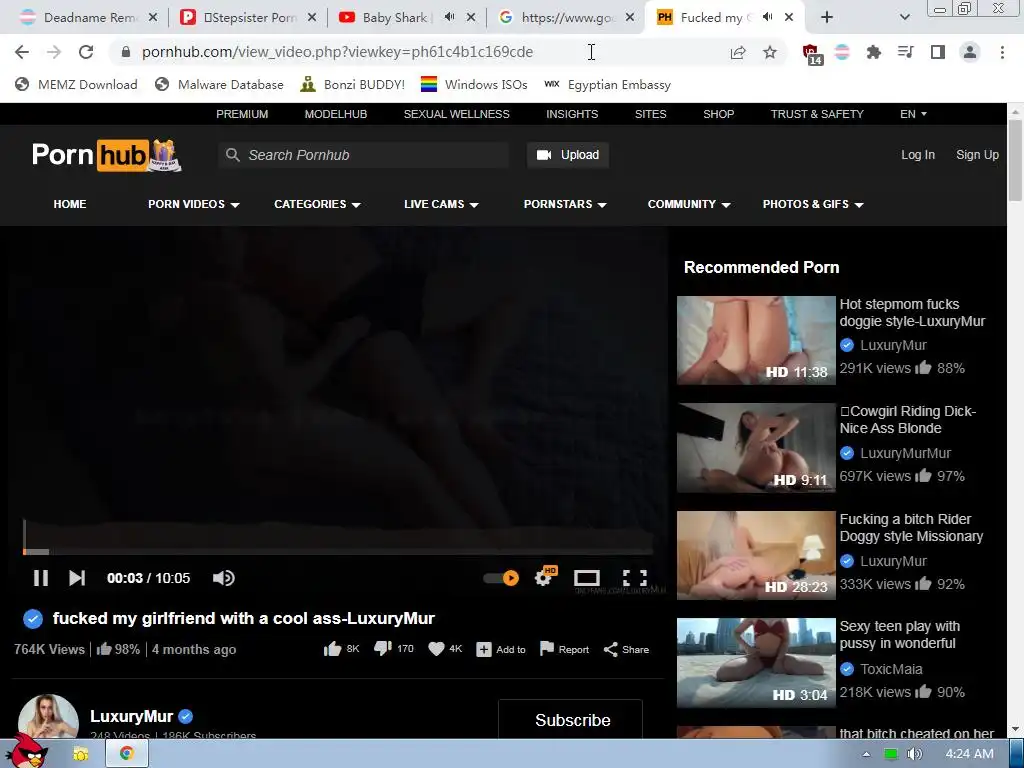This screenshot has height=768, width=1024.
Task: Open the Angry Birds Start button
Action: pyautogui.click(x=26, y=752)
